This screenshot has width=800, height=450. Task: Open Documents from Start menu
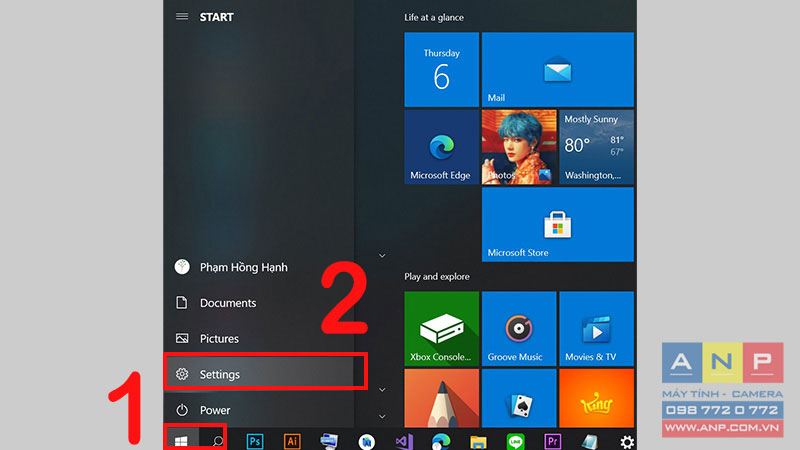[x=259, y=303]
